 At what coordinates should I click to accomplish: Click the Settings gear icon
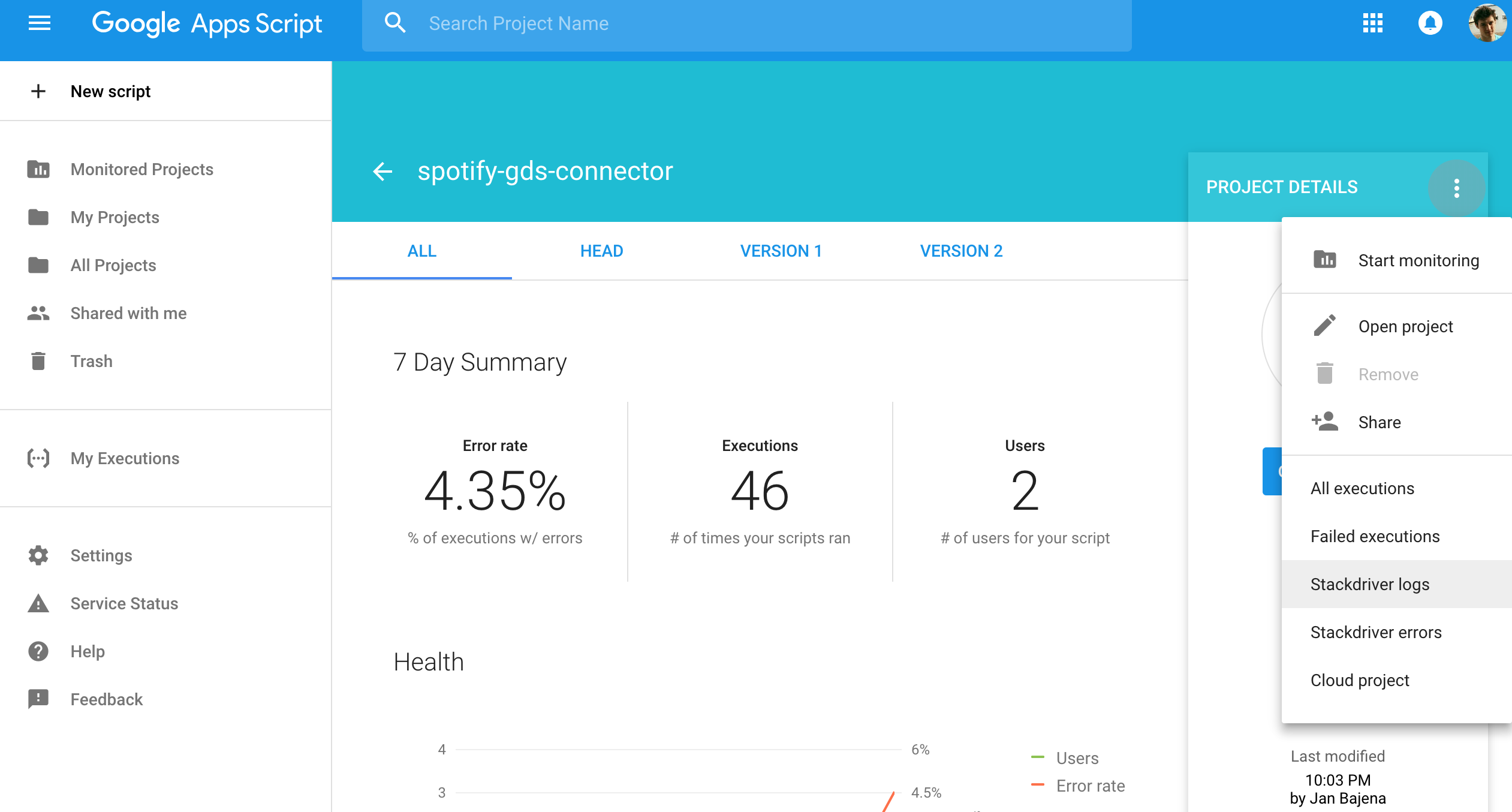(x=38, y=555)
